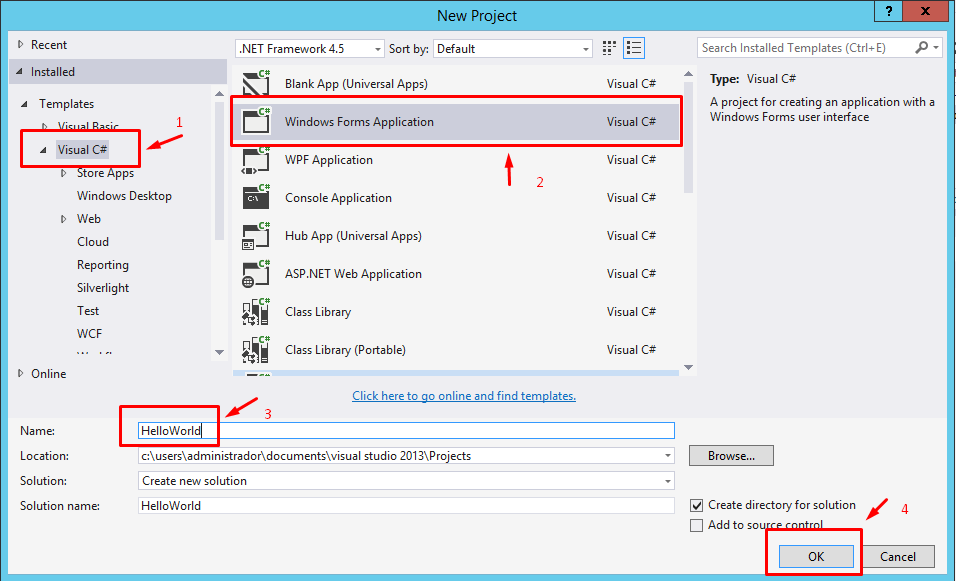Click the Windows Forms Application template icon

256,121
